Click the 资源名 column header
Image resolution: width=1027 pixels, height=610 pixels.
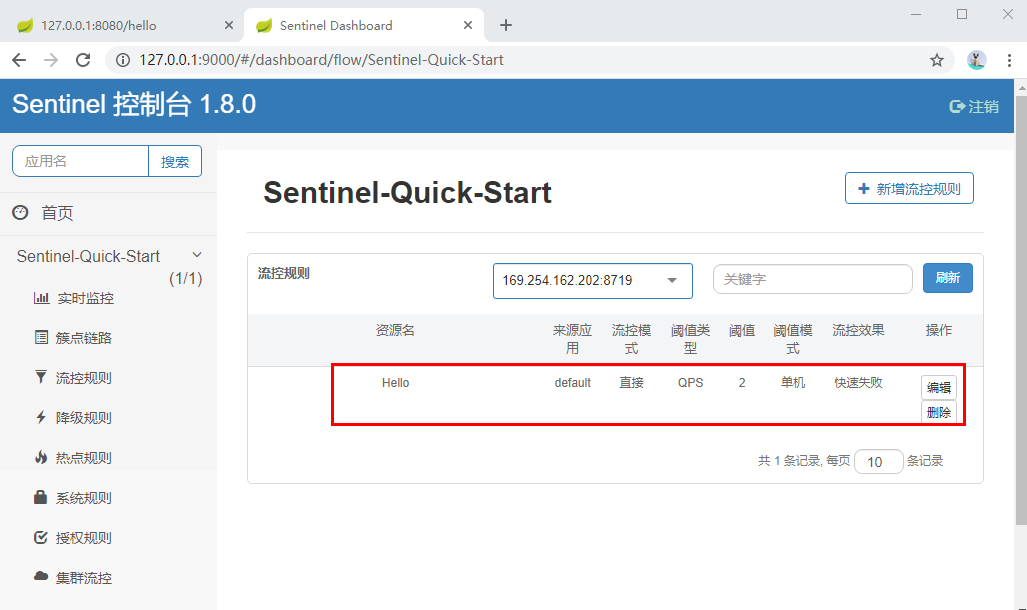(x=395, y=330)
